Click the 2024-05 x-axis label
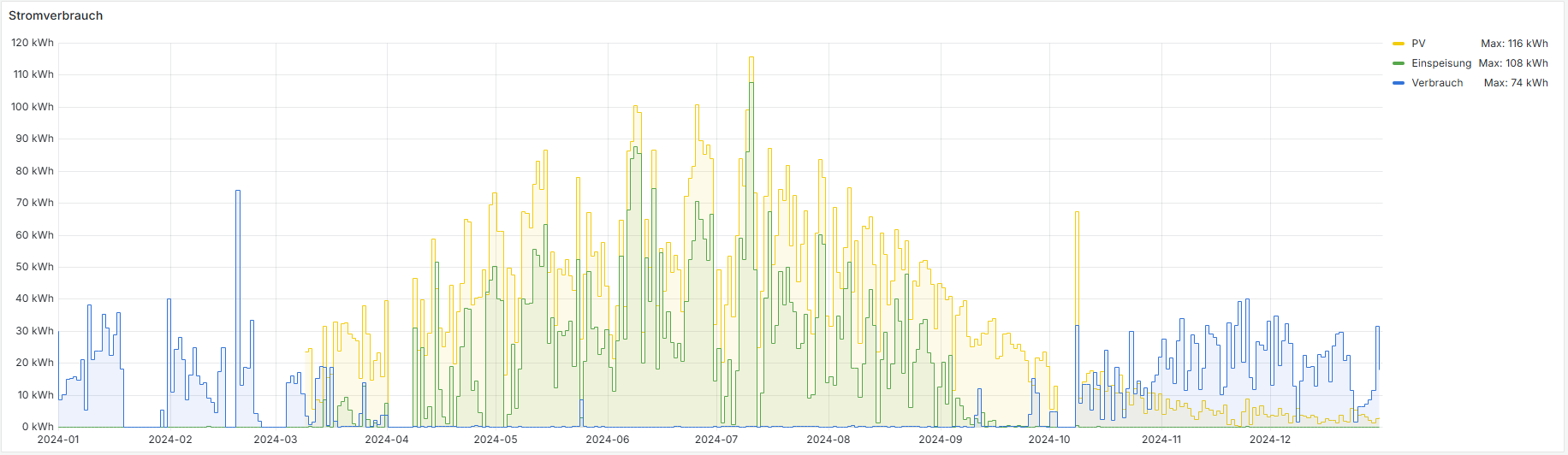1568x455 pixels. 496,440
